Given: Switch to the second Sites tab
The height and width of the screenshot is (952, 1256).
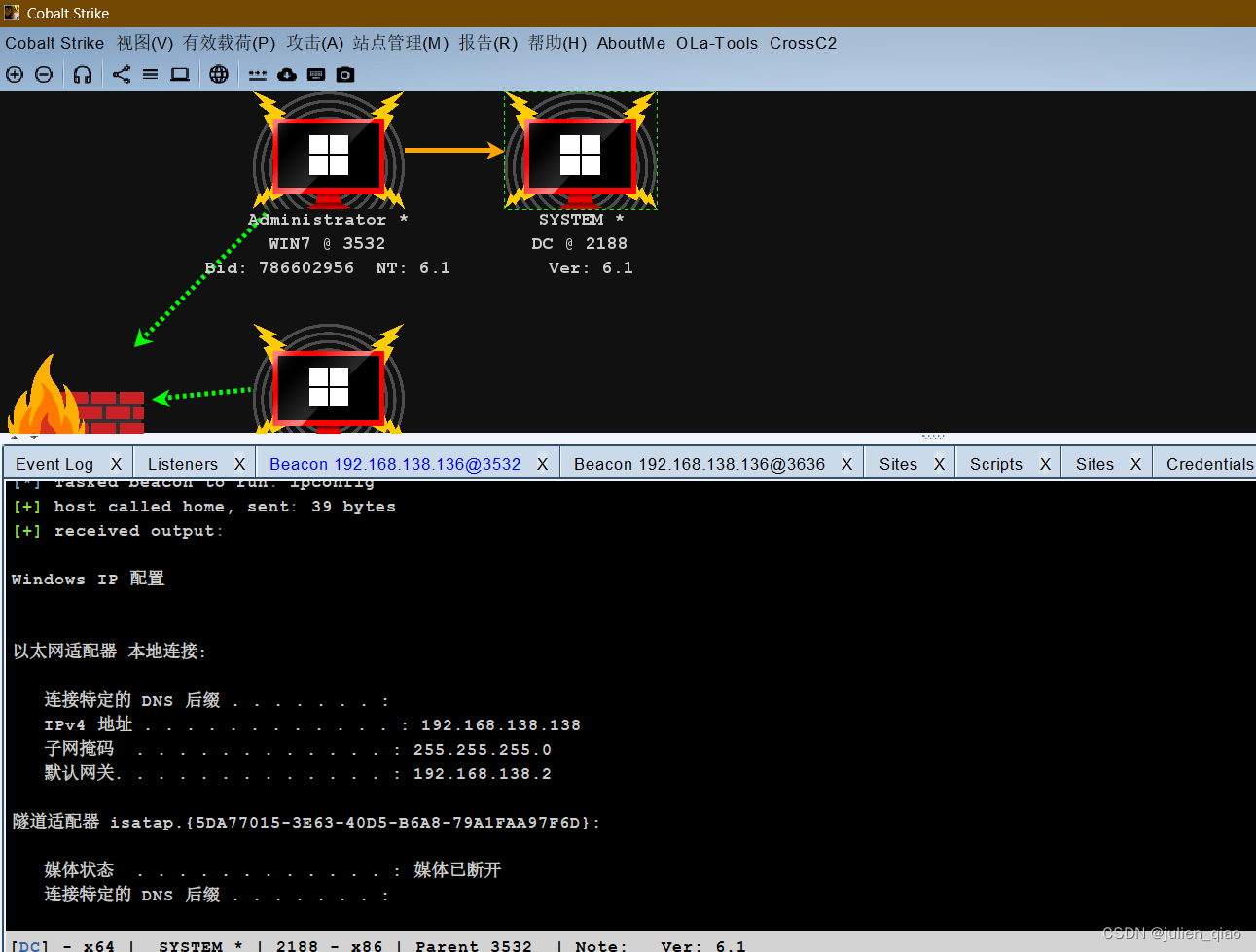Looking at the screenshot, I should coord(1095,465).
